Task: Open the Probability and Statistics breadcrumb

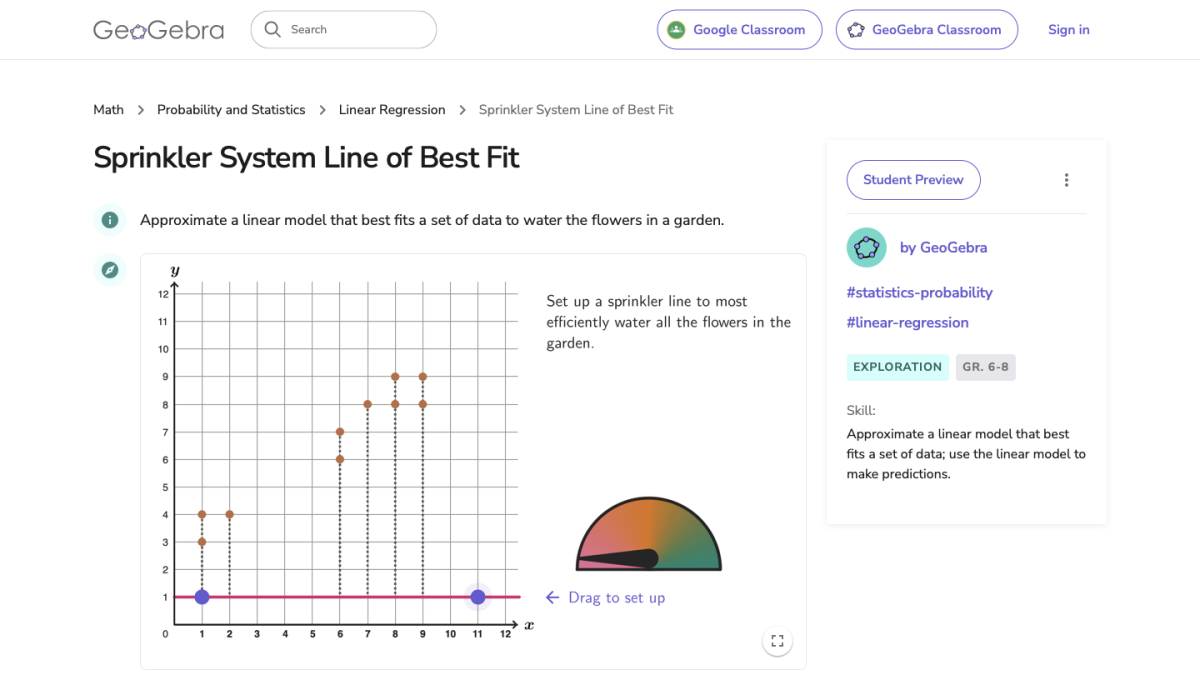Action: (231, 109)
